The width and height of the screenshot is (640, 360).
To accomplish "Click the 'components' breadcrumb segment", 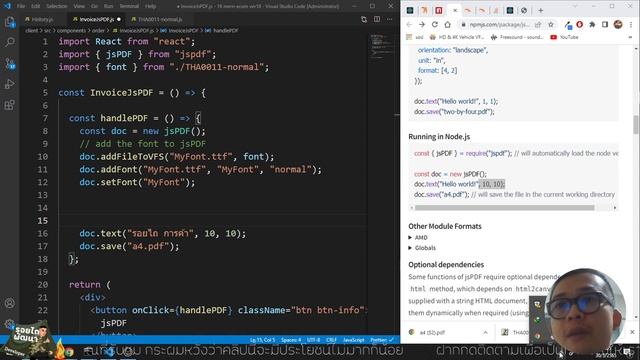I will [71, 31].
